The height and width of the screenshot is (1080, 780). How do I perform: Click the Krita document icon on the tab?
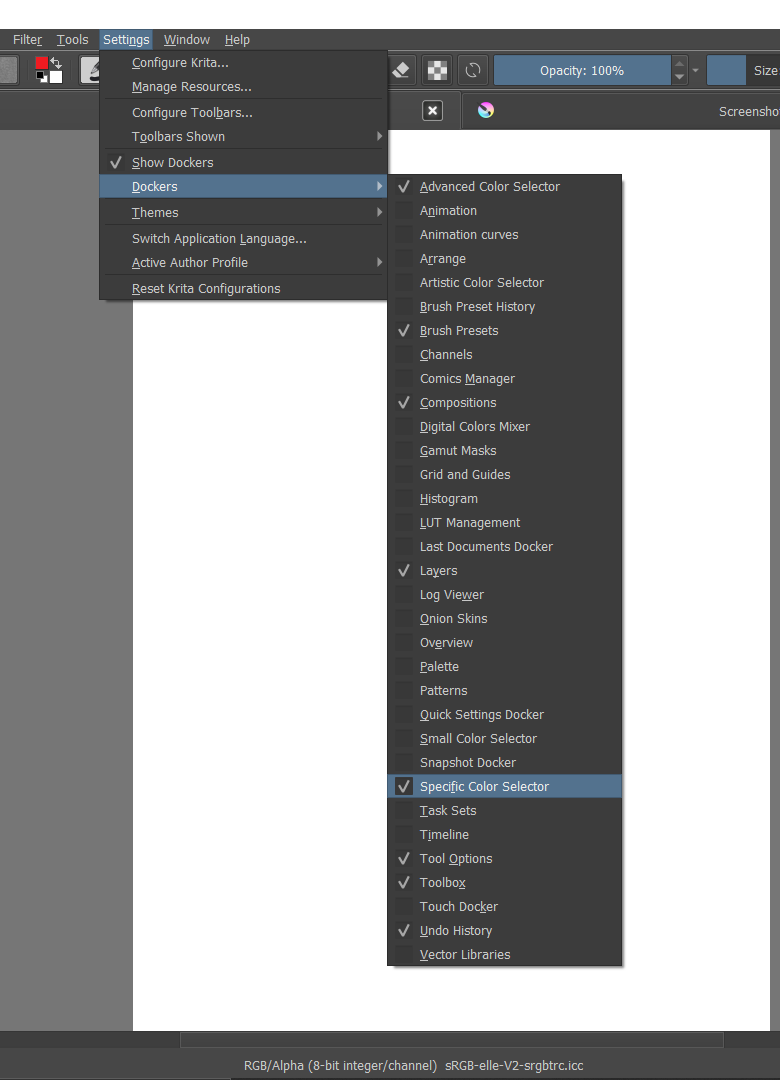click(x=486, y=110)
